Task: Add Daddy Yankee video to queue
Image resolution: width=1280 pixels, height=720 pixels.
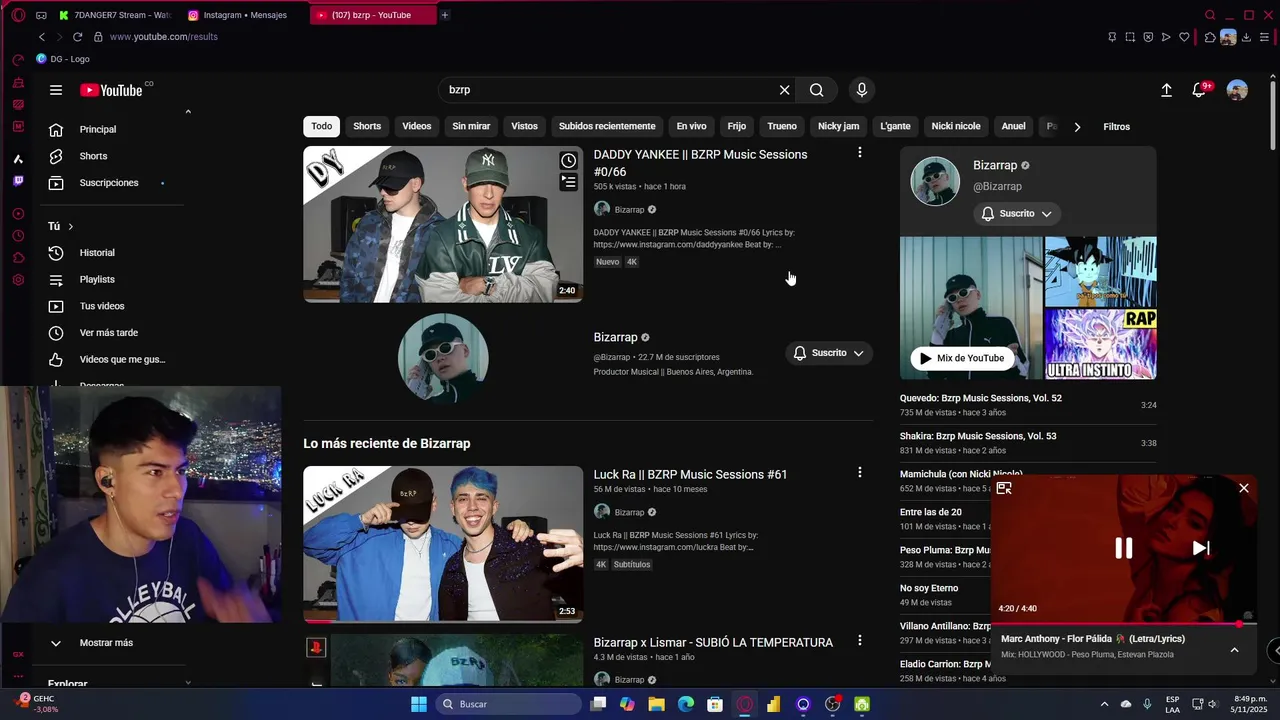Action: pyautogui.click(x=568, y=182)
